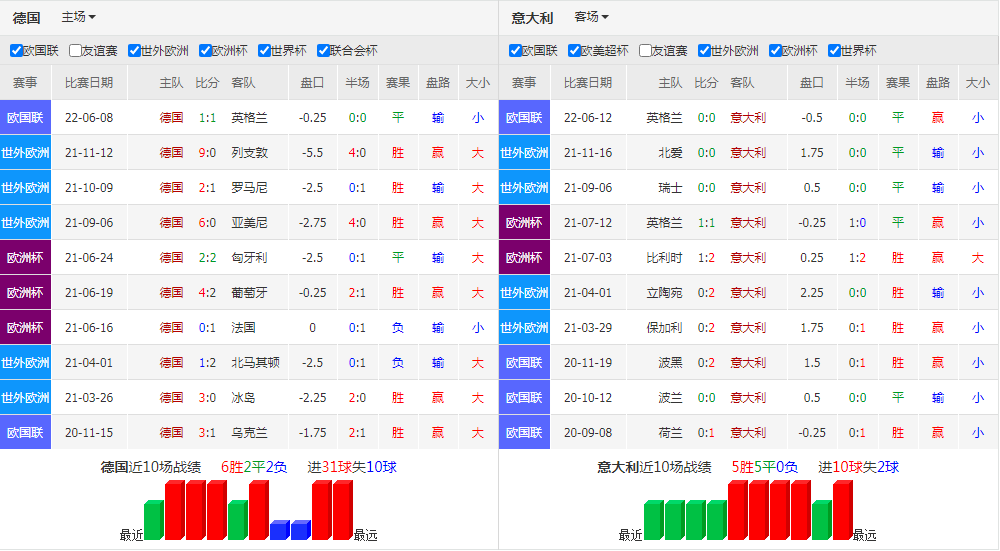
Task: Click 比赛日期 header in Germany table
Action: pyautogui.click(x=89, y=82)
